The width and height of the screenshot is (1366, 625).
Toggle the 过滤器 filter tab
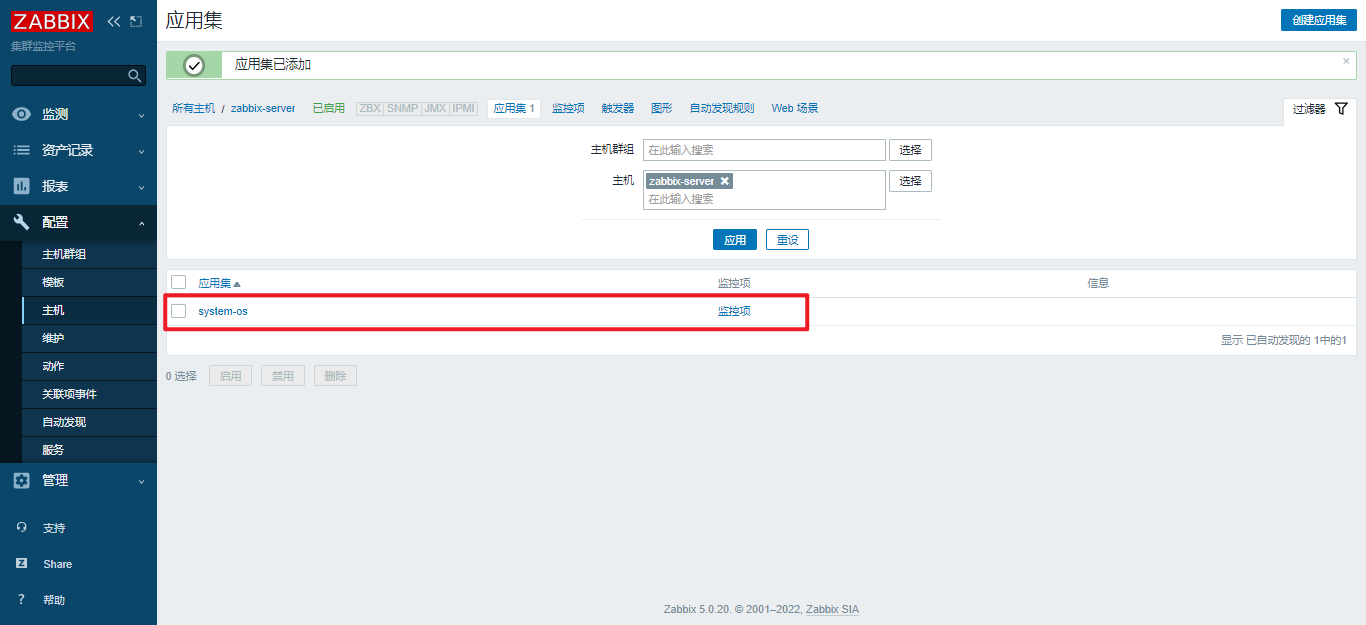point(1320,109)
